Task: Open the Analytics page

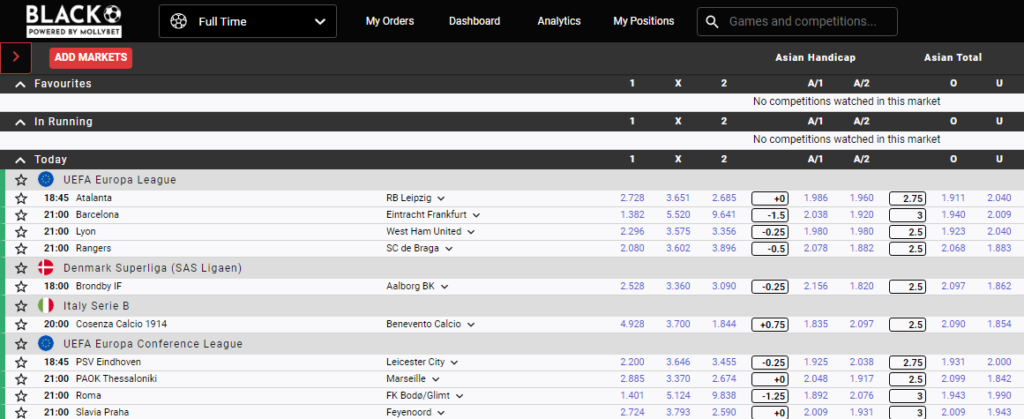Action: [x=559, y=22]
